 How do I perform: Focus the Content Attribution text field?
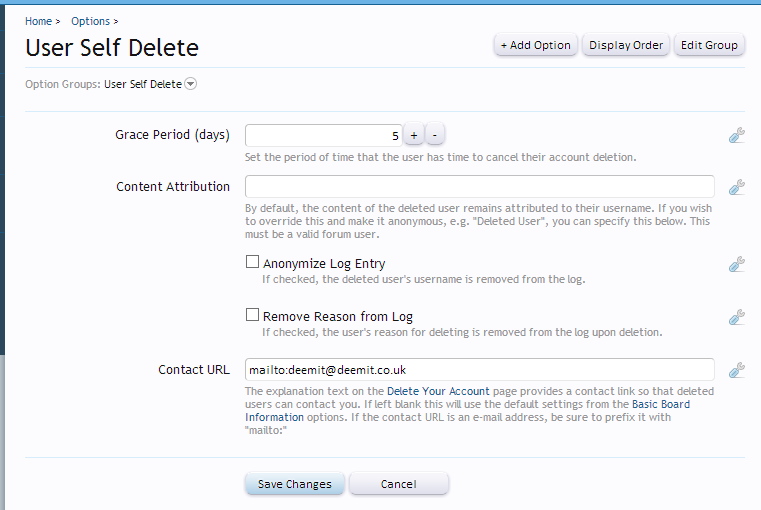479,187
